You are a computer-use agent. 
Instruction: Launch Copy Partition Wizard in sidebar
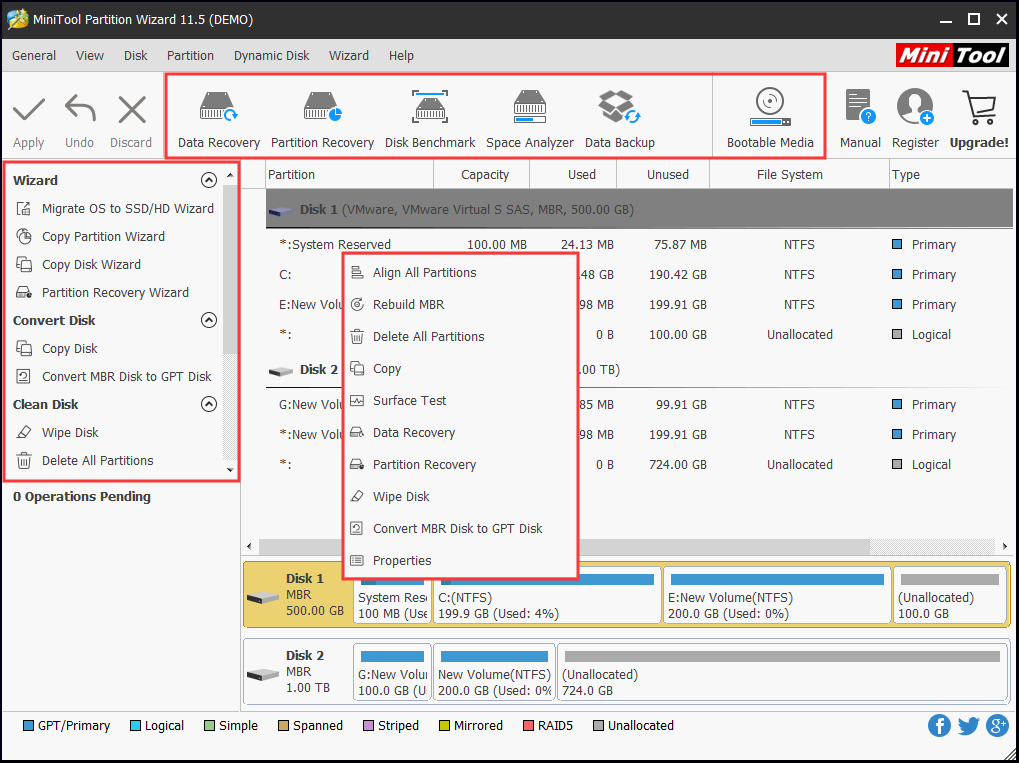90,237
